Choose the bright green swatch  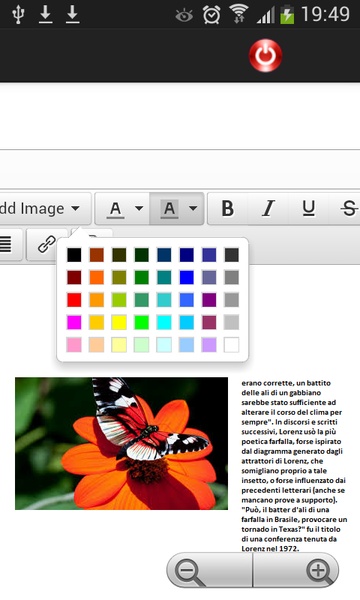[142, 322]
